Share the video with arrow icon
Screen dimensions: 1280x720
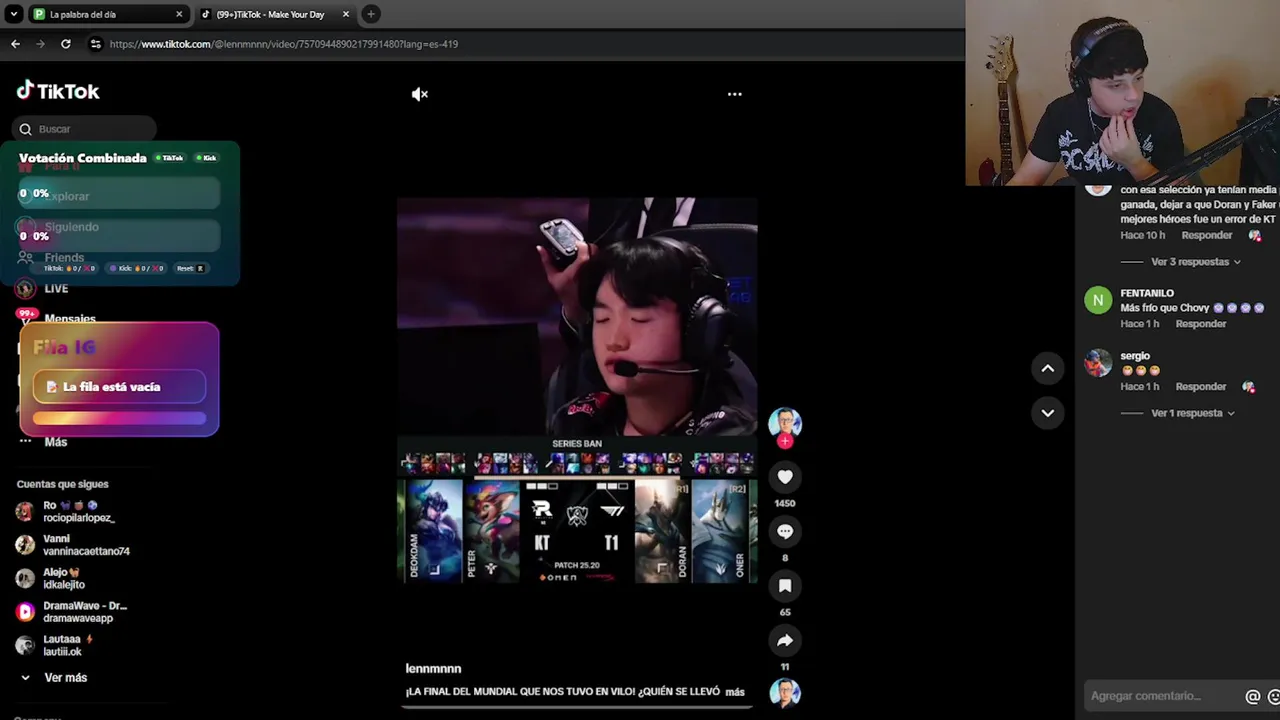[x=785, y=641]
